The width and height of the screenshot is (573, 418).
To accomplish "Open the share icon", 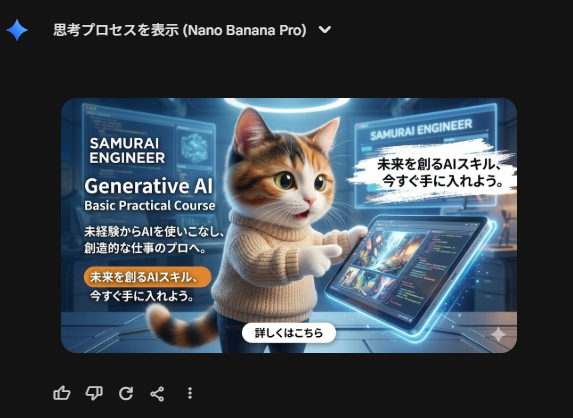I will [x=158, y=394].
